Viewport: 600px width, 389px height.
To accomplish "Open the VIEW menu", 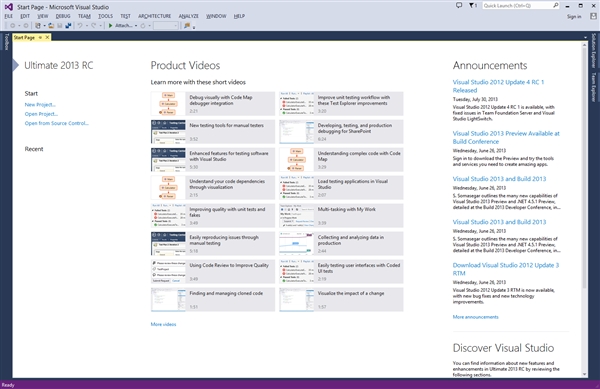I will point(42,16).
